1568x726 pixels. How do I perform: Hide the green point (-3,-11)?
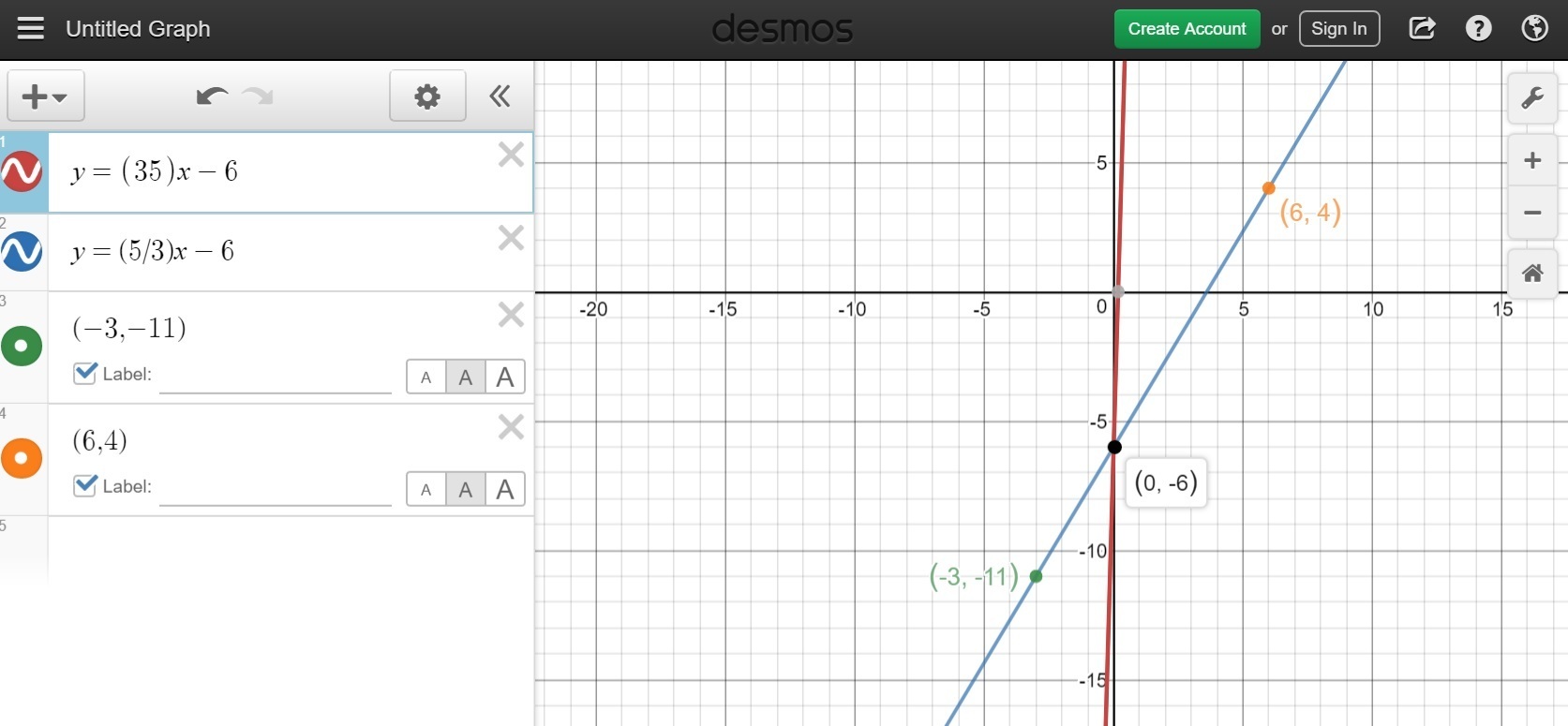pos(22,346)
